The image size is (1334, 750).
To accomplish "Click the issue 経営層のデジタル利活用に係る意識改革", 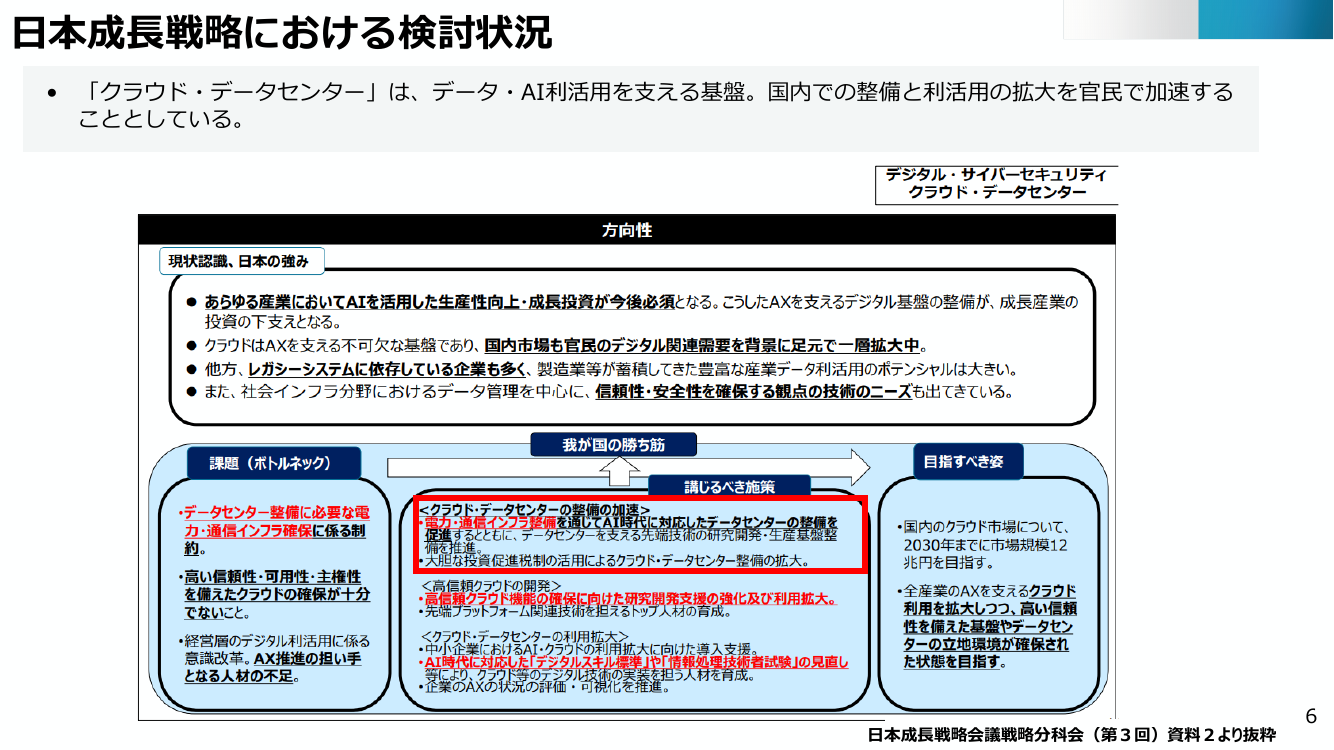I will click(x=273, y=658).
